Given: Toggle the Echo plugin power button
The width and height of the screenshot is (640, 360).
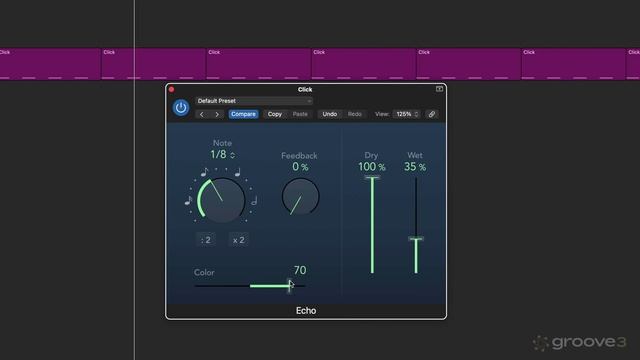Looking at the screenshot, I should 181,108.
